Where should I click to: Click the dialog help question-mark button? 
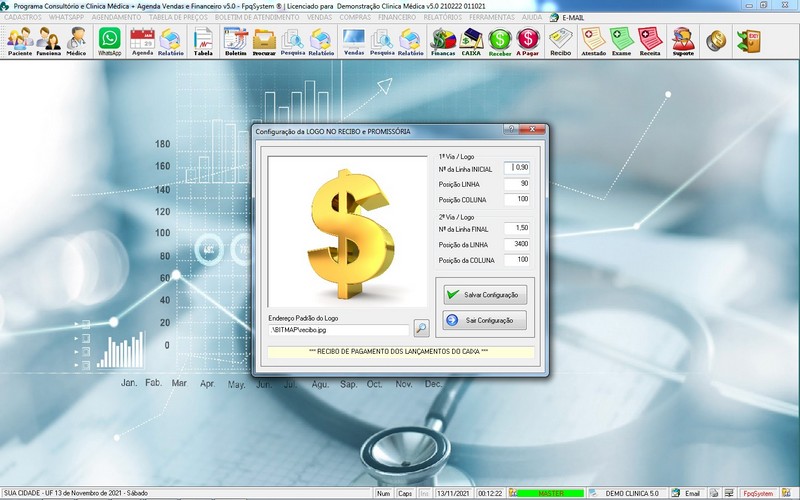click(511, 129)
